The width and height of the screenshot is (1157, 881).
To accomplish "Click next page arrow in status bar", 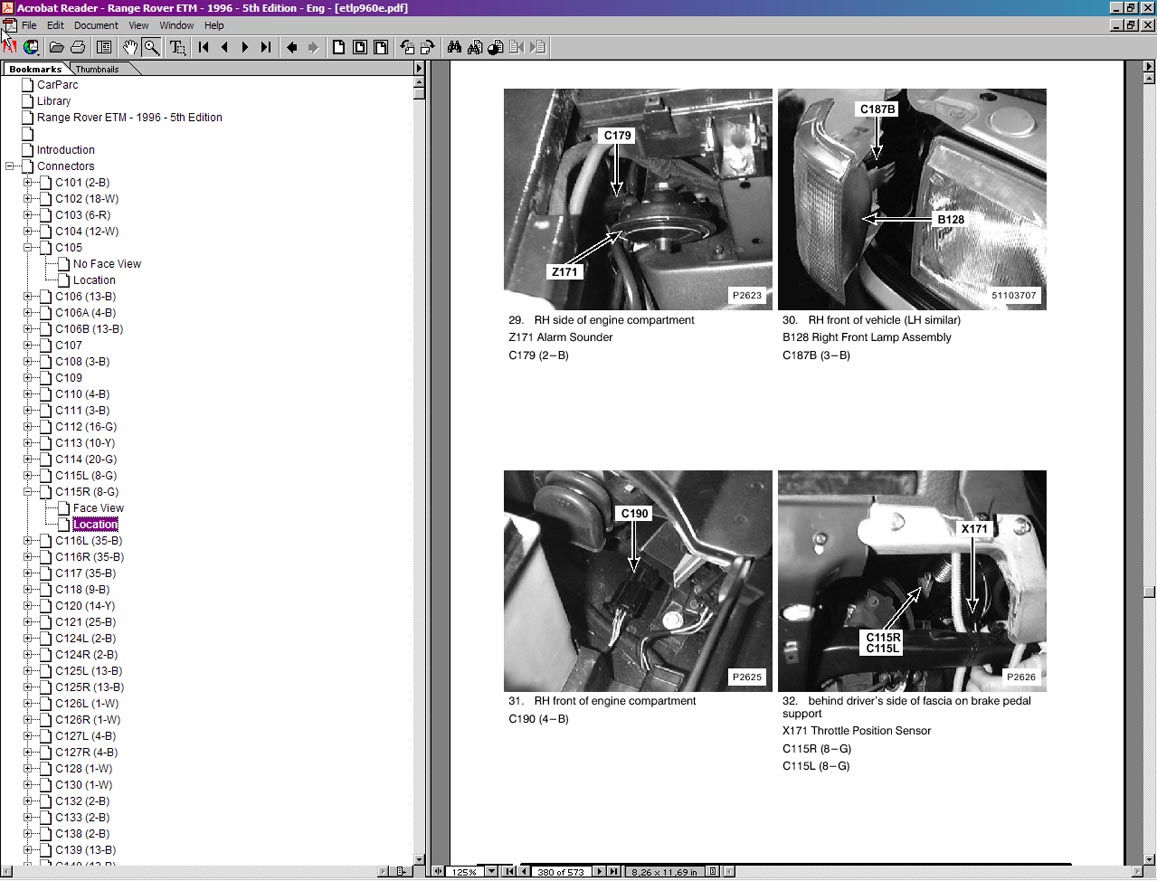I will [x=599, y=872].
